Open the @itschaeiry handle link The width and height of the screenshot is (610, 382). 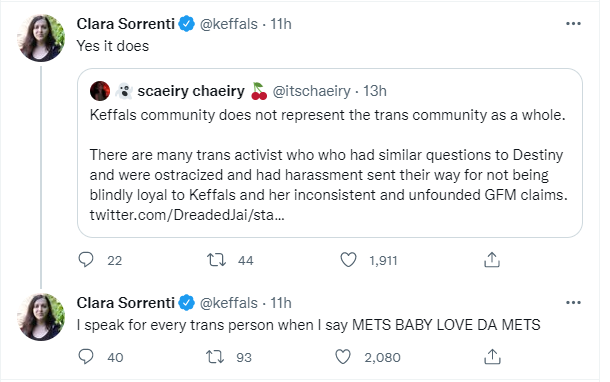click(312, 91)
